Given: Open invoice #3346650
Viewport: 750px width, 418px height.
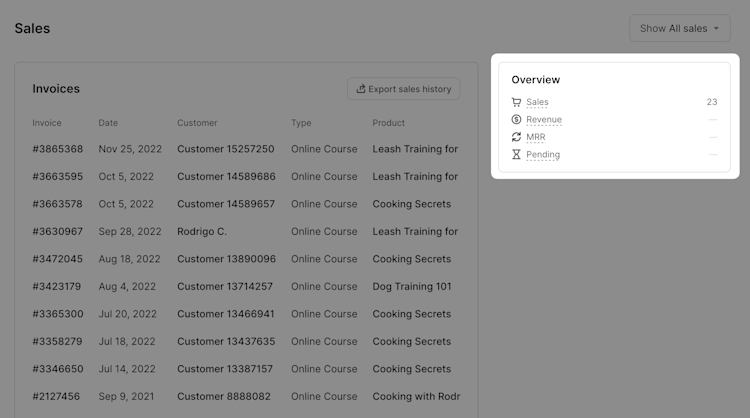Looking at the screenshot, I should tap(58, 369).
